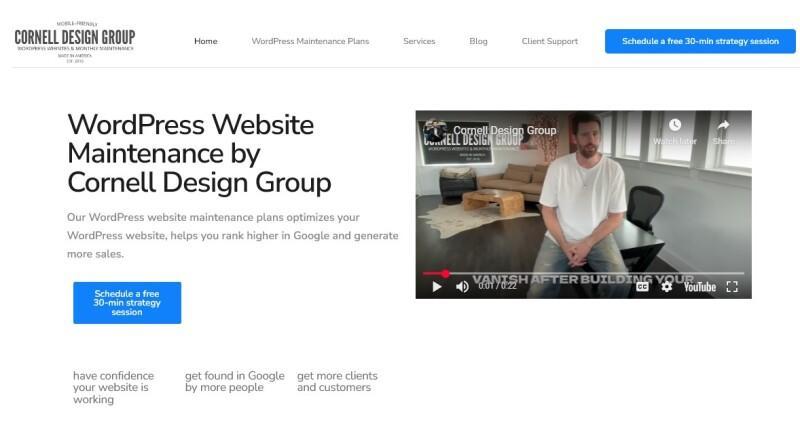
Task: Mute the video with the speaker icon
Action: click(x=462, y=287)
